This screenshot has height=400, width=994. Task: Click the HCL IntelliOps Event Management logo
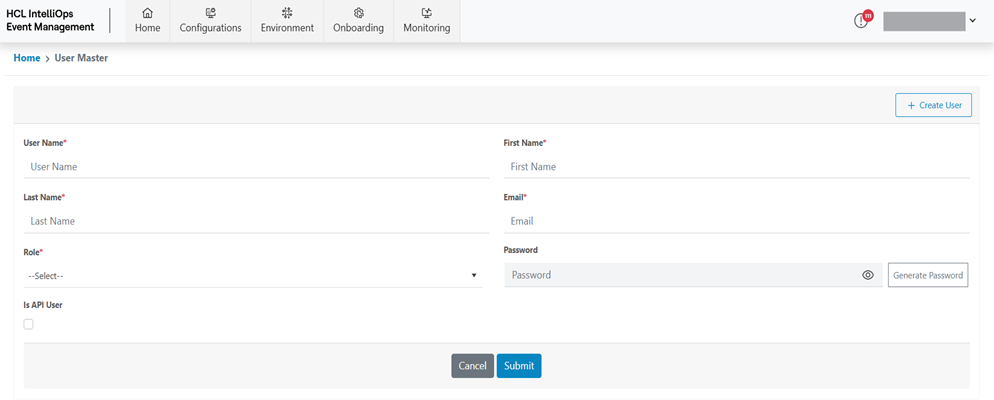pyautogui.click(x=50, y=21)
